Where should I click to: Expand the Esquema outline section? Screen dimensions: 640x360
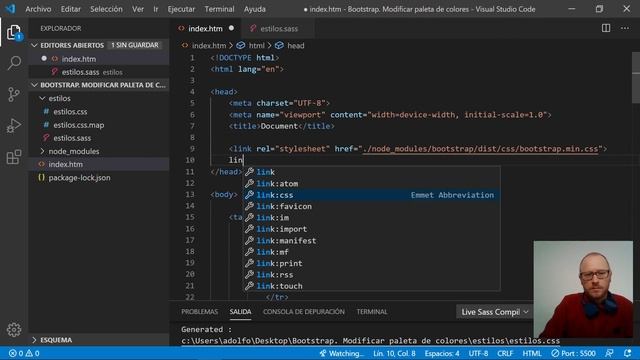(x=35, y=340)
